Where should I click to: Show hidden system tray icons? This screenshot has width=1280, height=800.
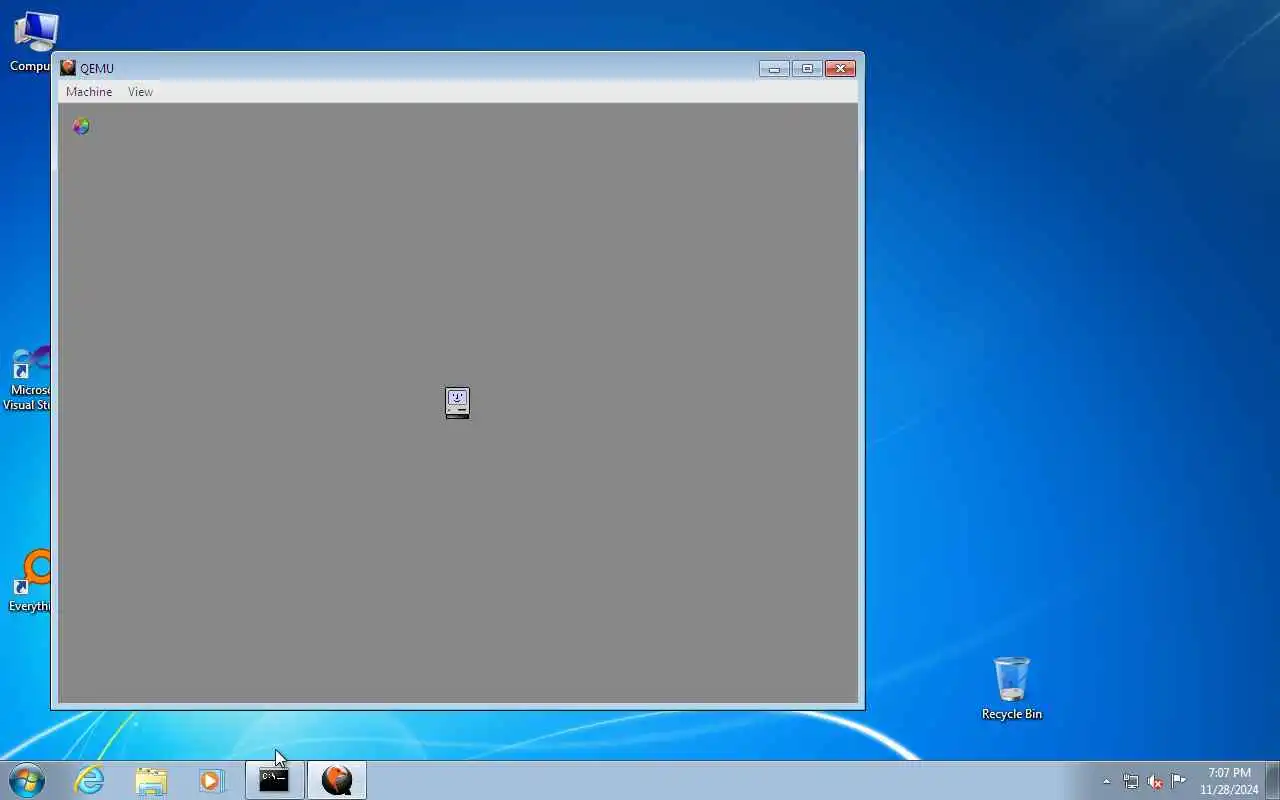coord(1106,781)
